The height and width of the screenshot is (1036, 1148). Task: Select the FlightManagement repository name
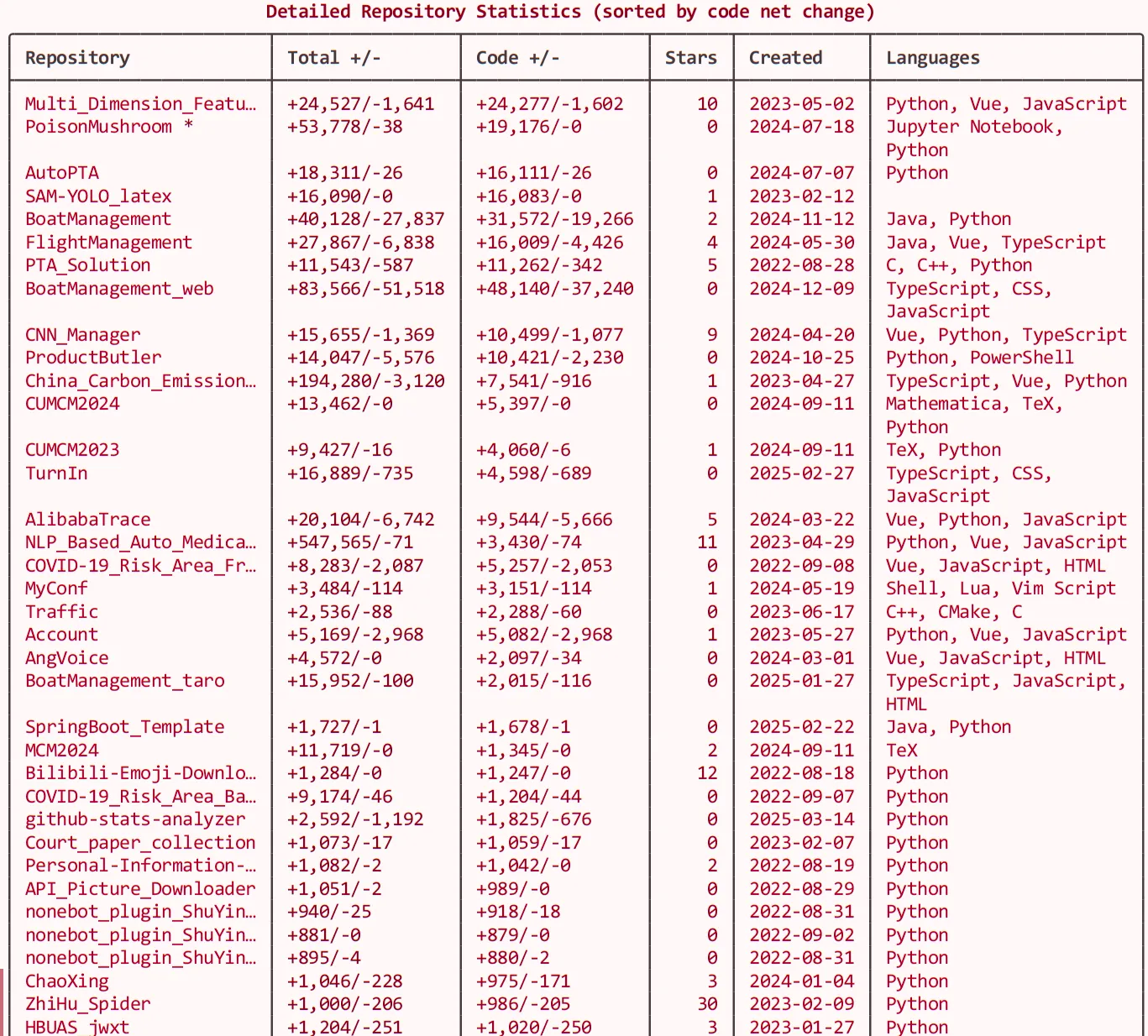pos(109,243)
